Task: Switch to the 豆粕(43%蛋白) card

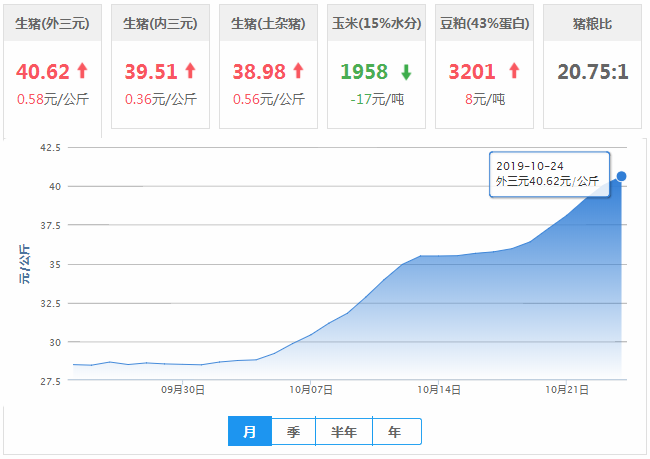Action: point(484,66)
